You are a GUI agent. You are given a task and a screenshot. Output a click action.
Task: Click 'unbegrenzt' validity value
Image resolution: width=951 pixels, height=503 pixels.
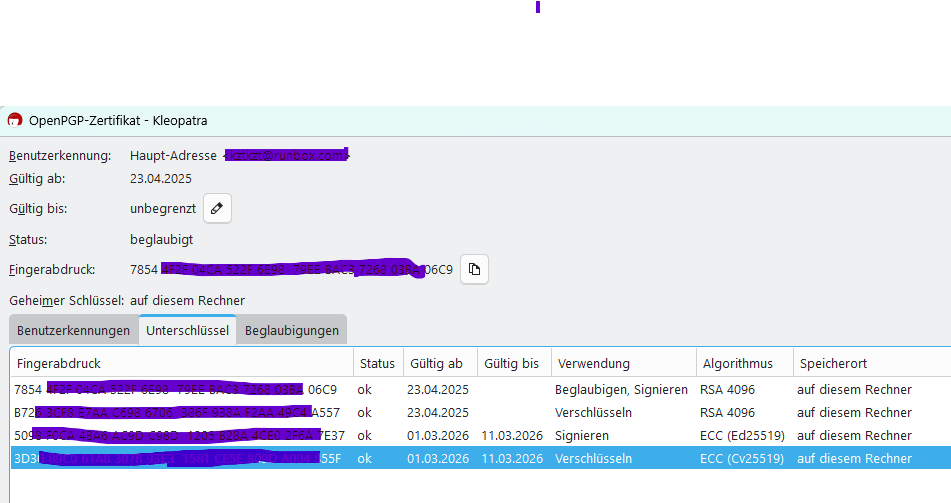pyautogui.click(x=163, y=209)
